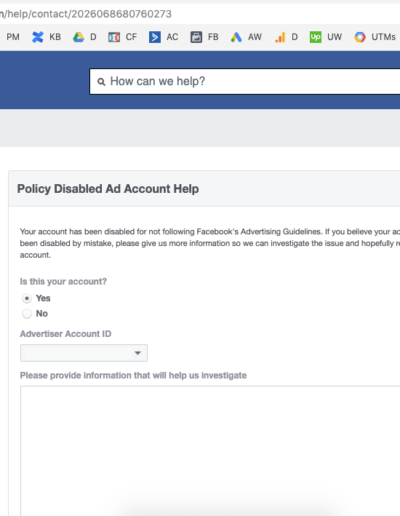The image size is (400, 516).
Task: Open the UW Upwork bookmark icon
Action: (x=315, y=37)
